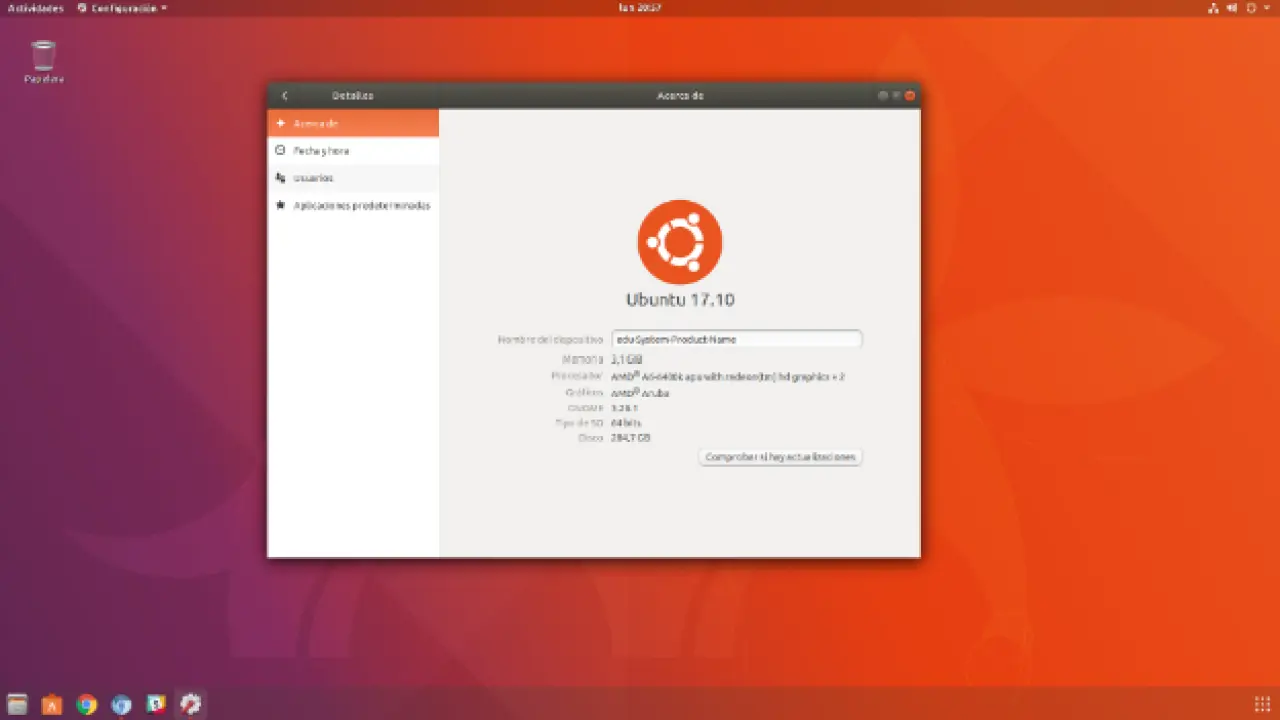Image resolution: width=1280 pixels, height=720 pixels.
Task: Open Google Chrome from the dock
Action: point(87,704)
